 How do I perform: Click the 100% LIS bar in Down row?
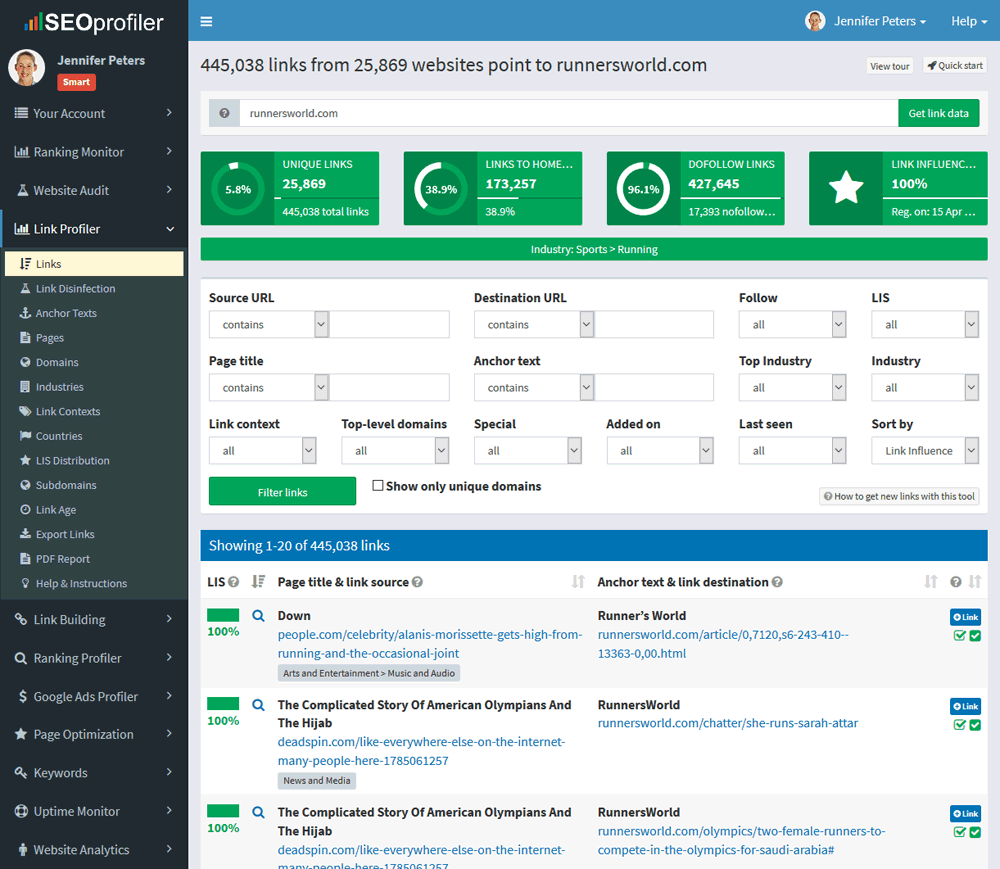click(223, 615)
